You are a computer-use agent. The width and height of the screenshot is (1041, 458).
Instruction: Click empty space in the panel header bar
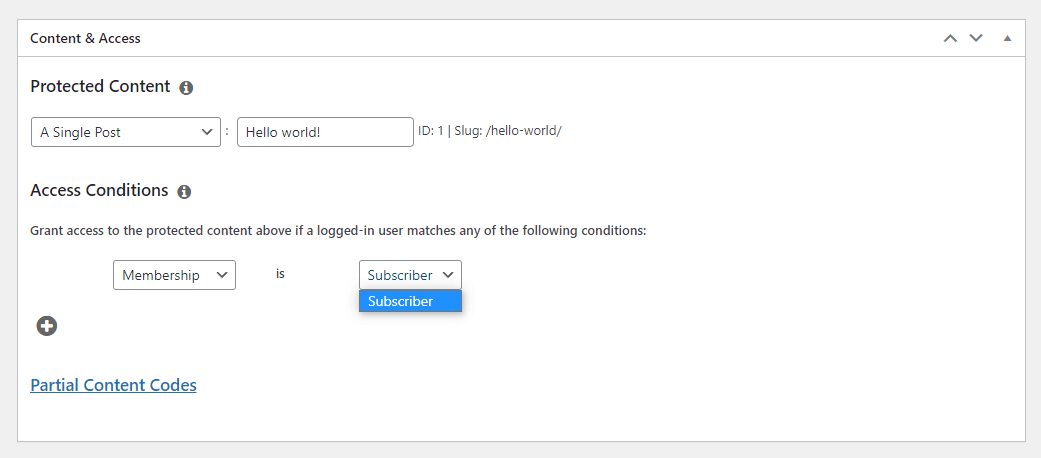[x=531, y=38]
